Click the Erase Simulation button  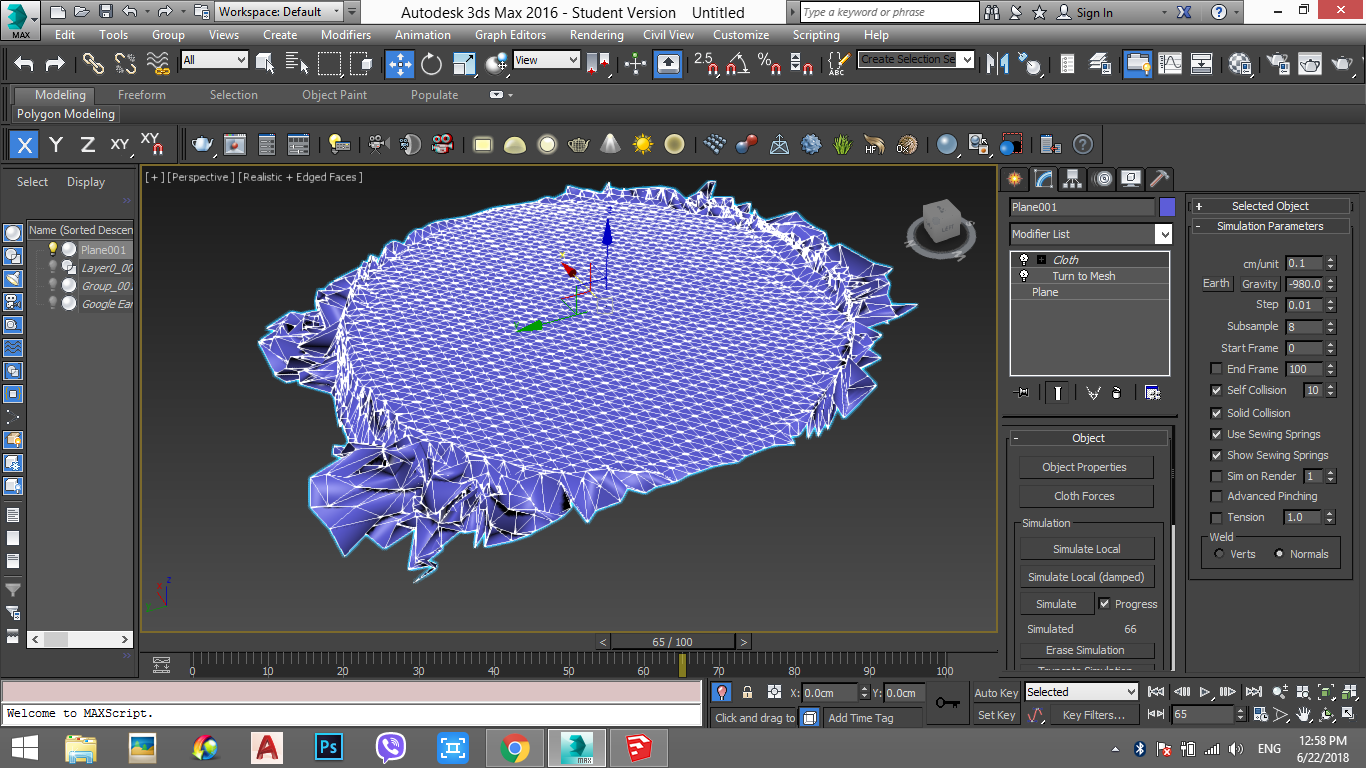(1086, 650)
